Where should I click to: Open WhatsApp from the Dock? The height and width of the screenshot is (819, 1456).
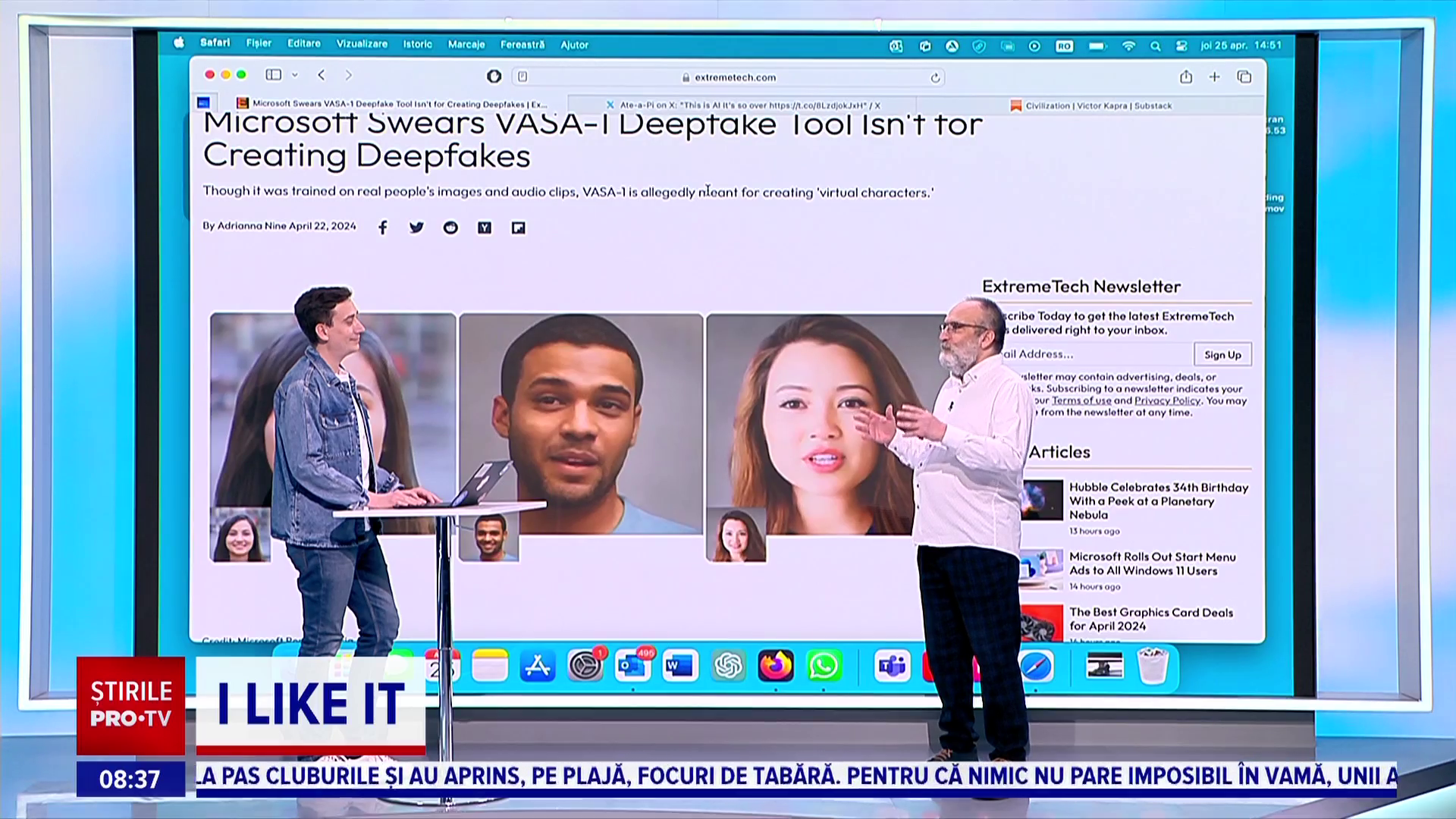coord(824,666)
